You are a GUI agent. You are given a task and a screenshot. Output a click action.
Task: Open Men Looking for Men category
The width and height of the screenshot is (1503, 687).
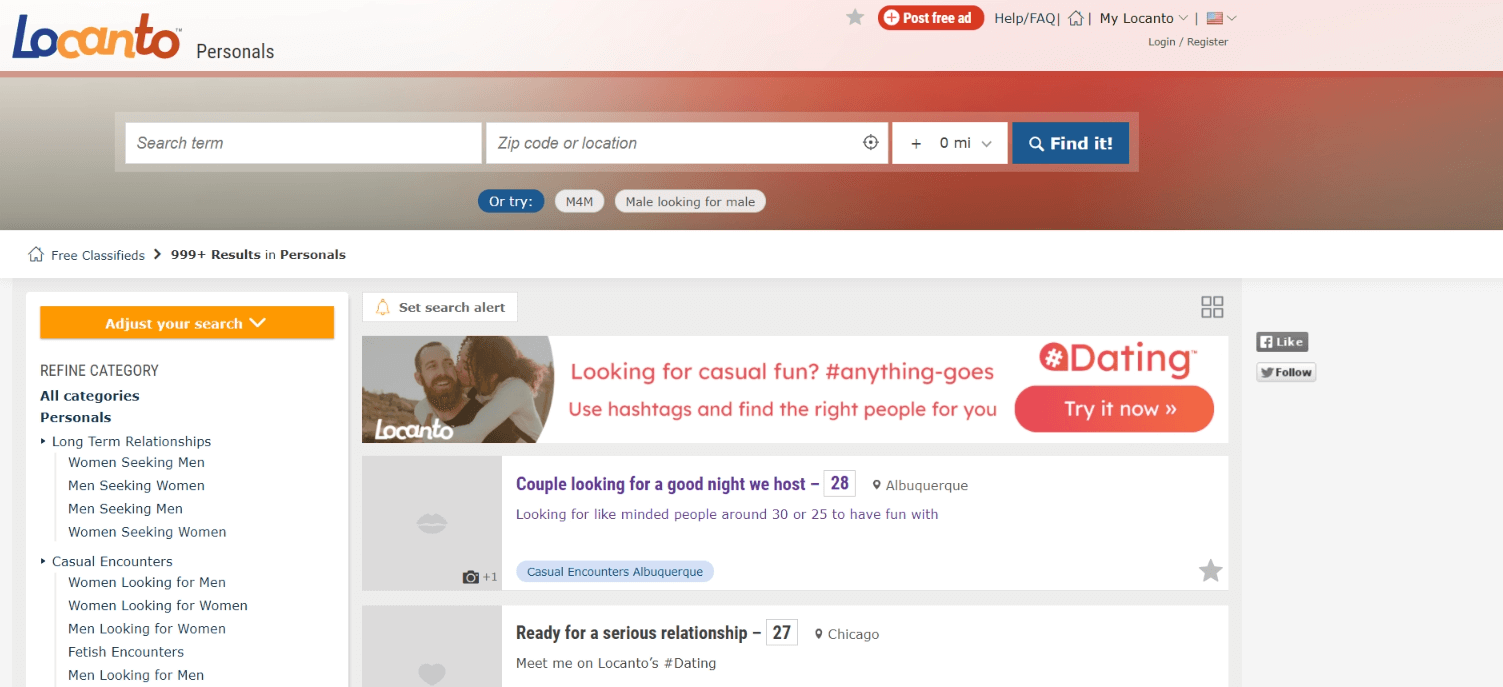[x=136, y=675]
